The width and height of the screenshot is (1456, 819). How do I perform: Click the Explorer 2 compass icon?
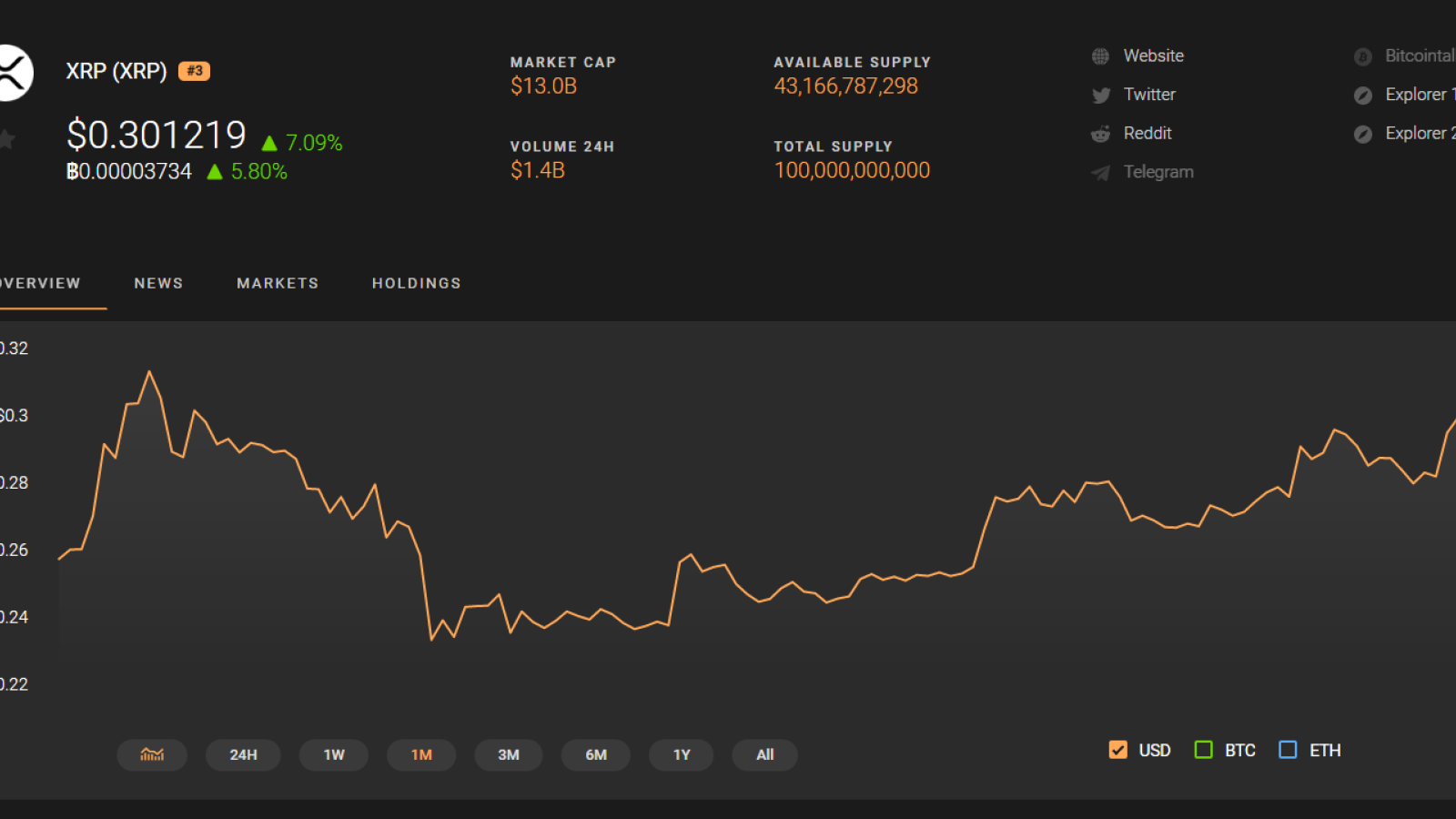(x=1362, y=134)
